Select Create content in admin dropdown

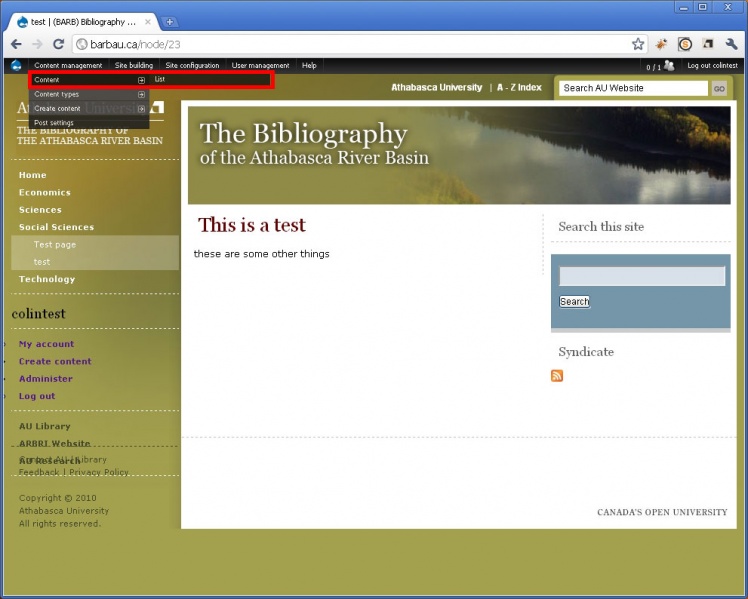click(89, 109)
